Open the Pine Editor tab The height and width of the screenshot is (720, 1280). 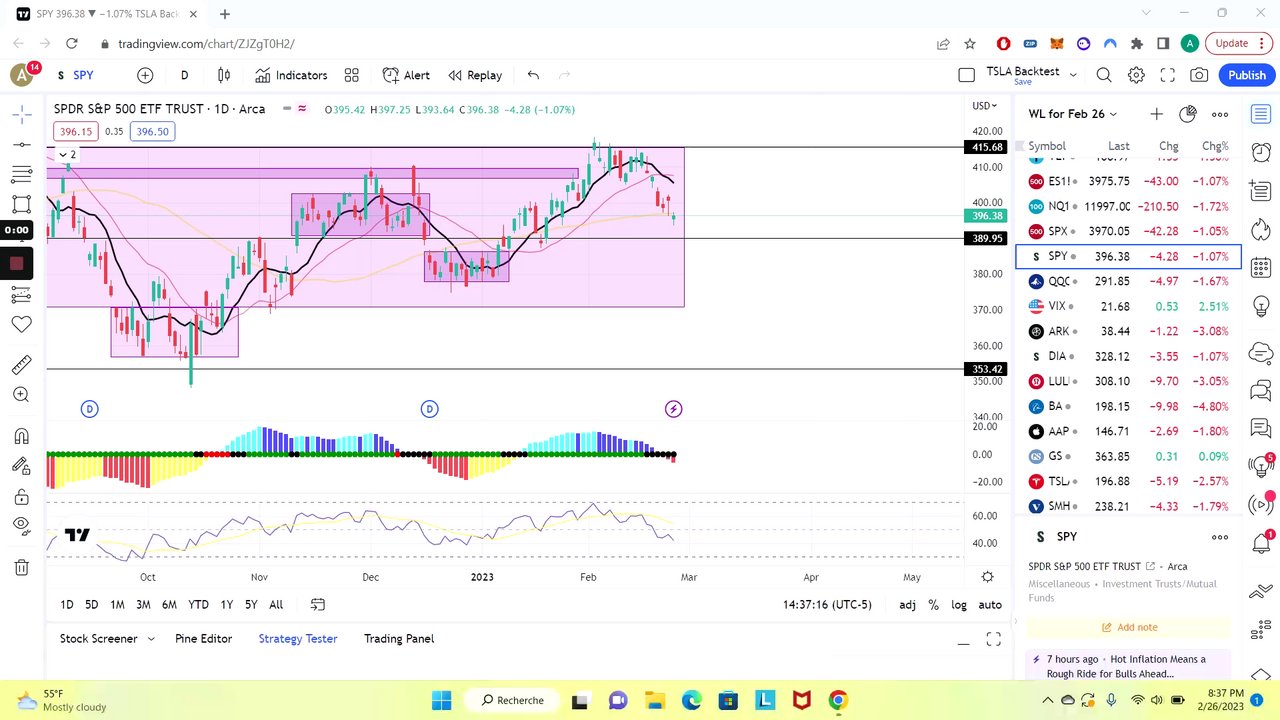(203, 639)
